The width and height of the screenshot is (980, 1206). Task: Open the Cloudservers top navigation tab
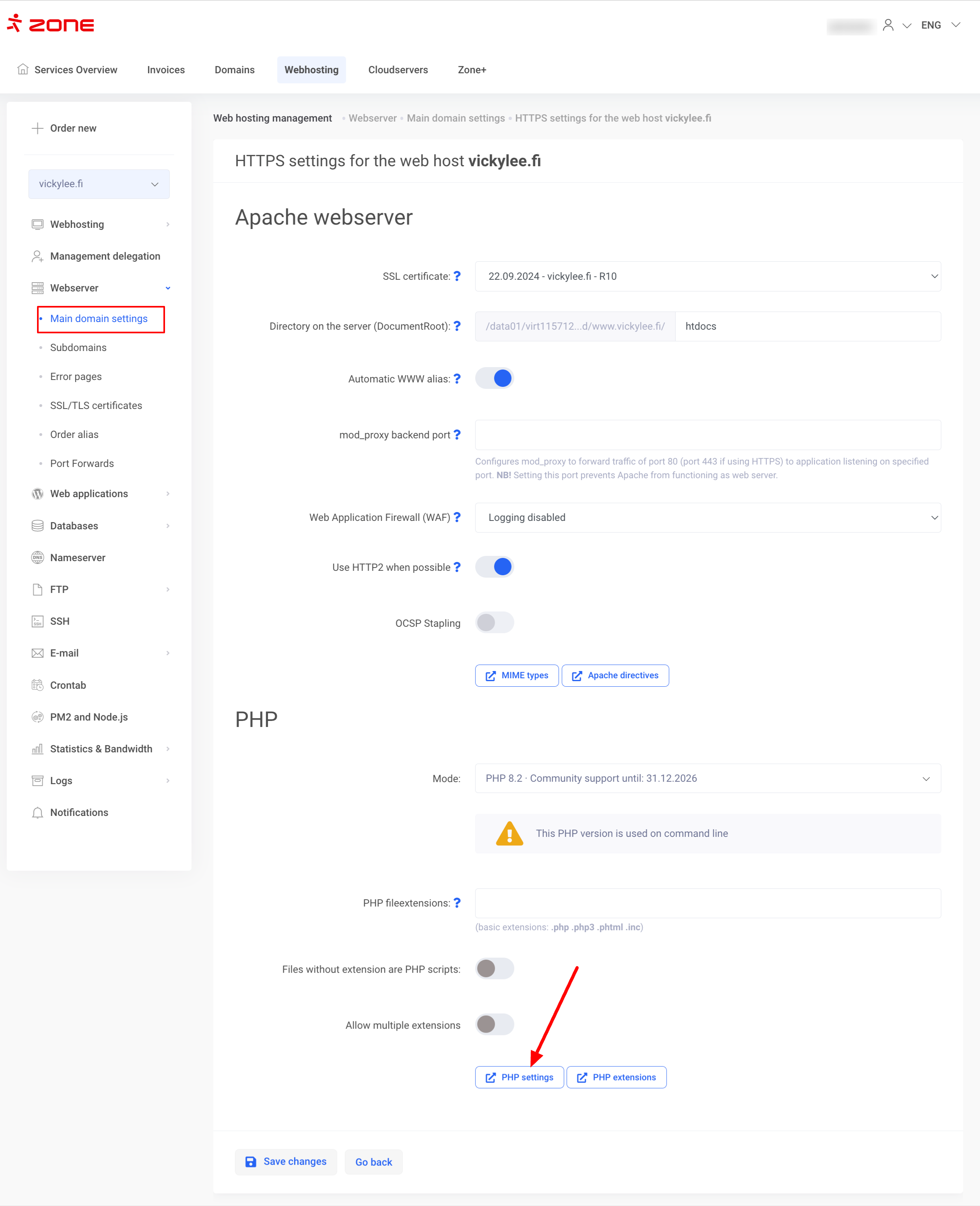point(397,70)
